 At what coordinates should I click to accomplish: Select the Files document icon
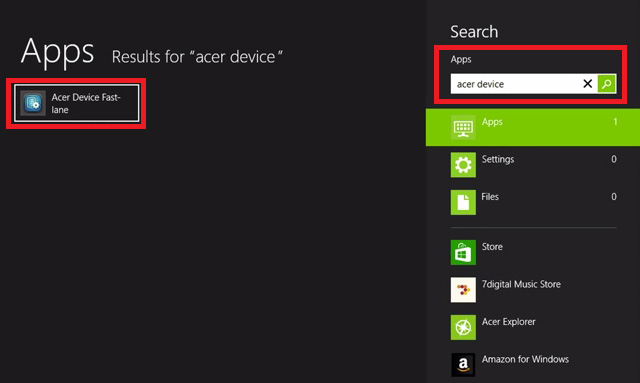click(463, 202)
